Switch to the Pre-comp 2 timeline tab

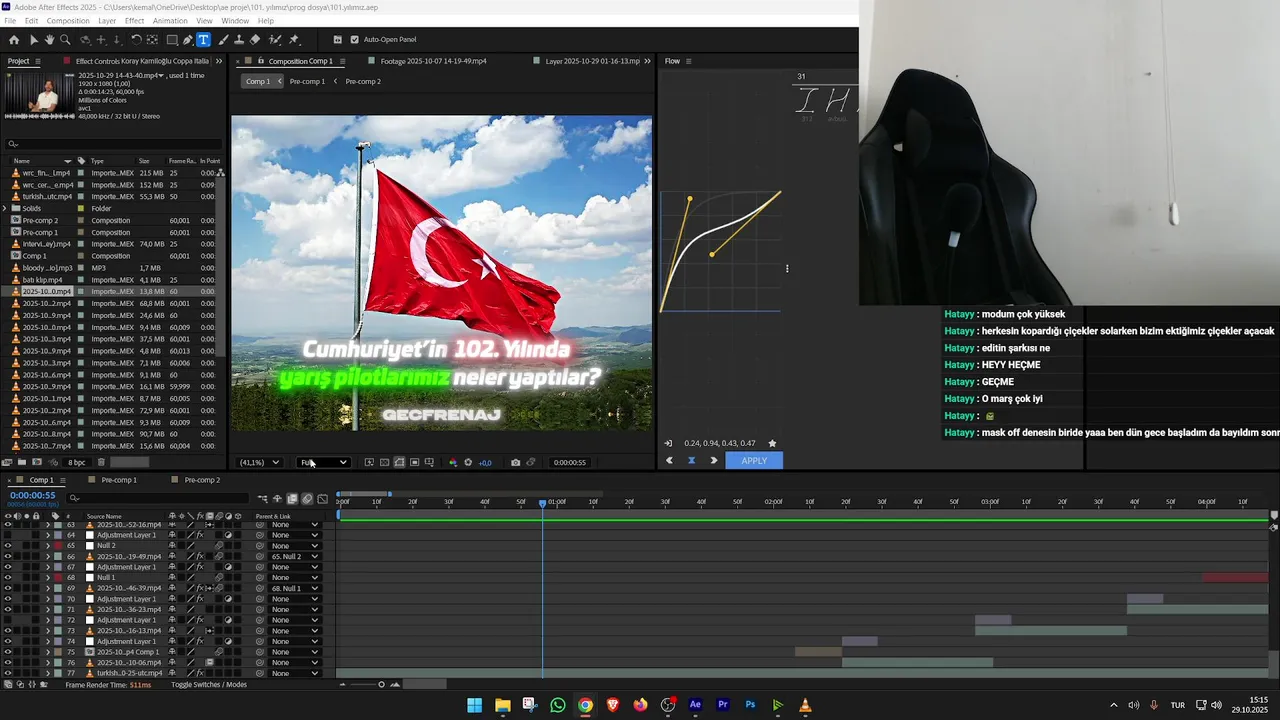202,480
